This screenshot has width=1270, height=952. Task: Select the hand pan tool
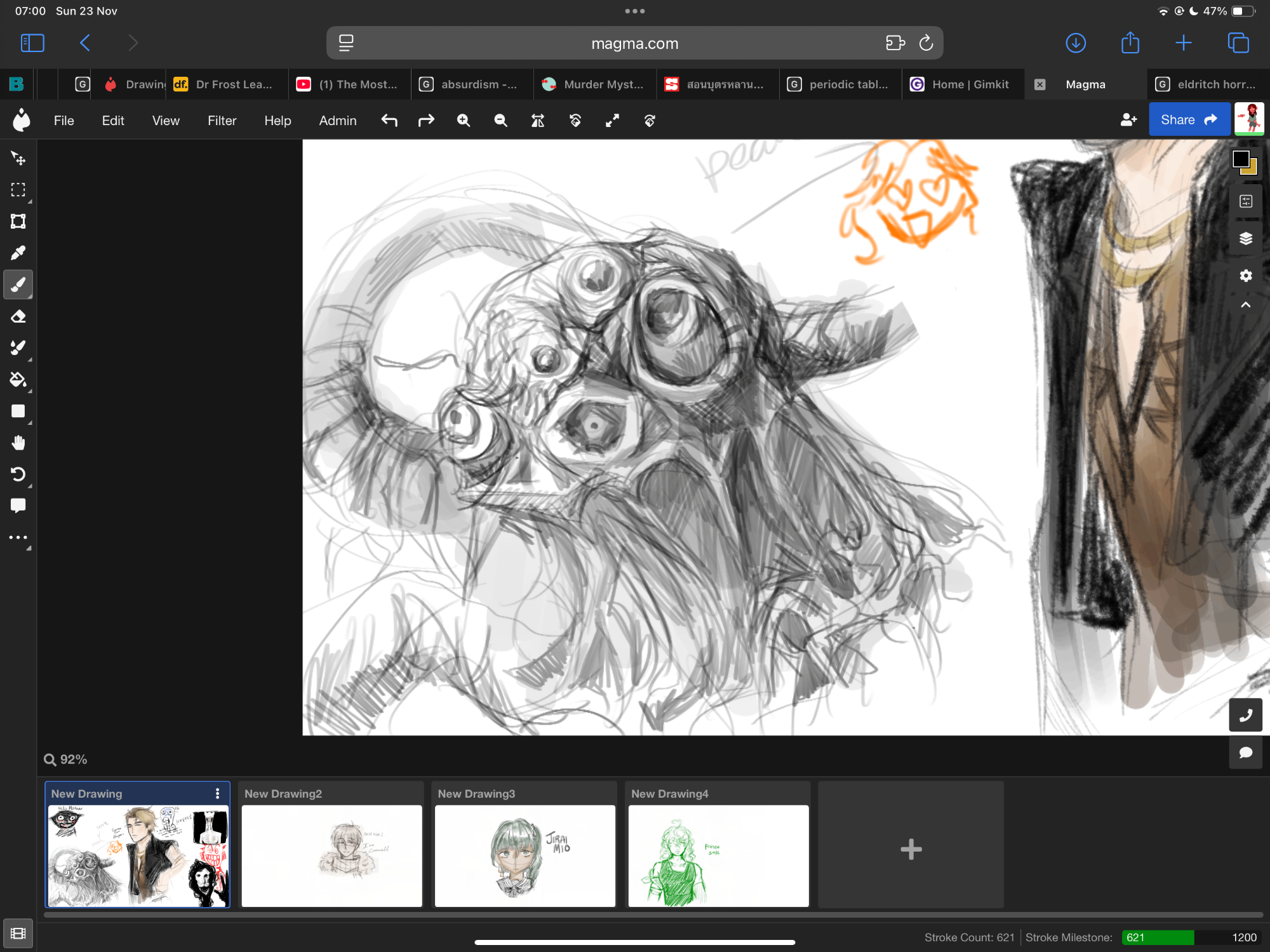(18, 443)
